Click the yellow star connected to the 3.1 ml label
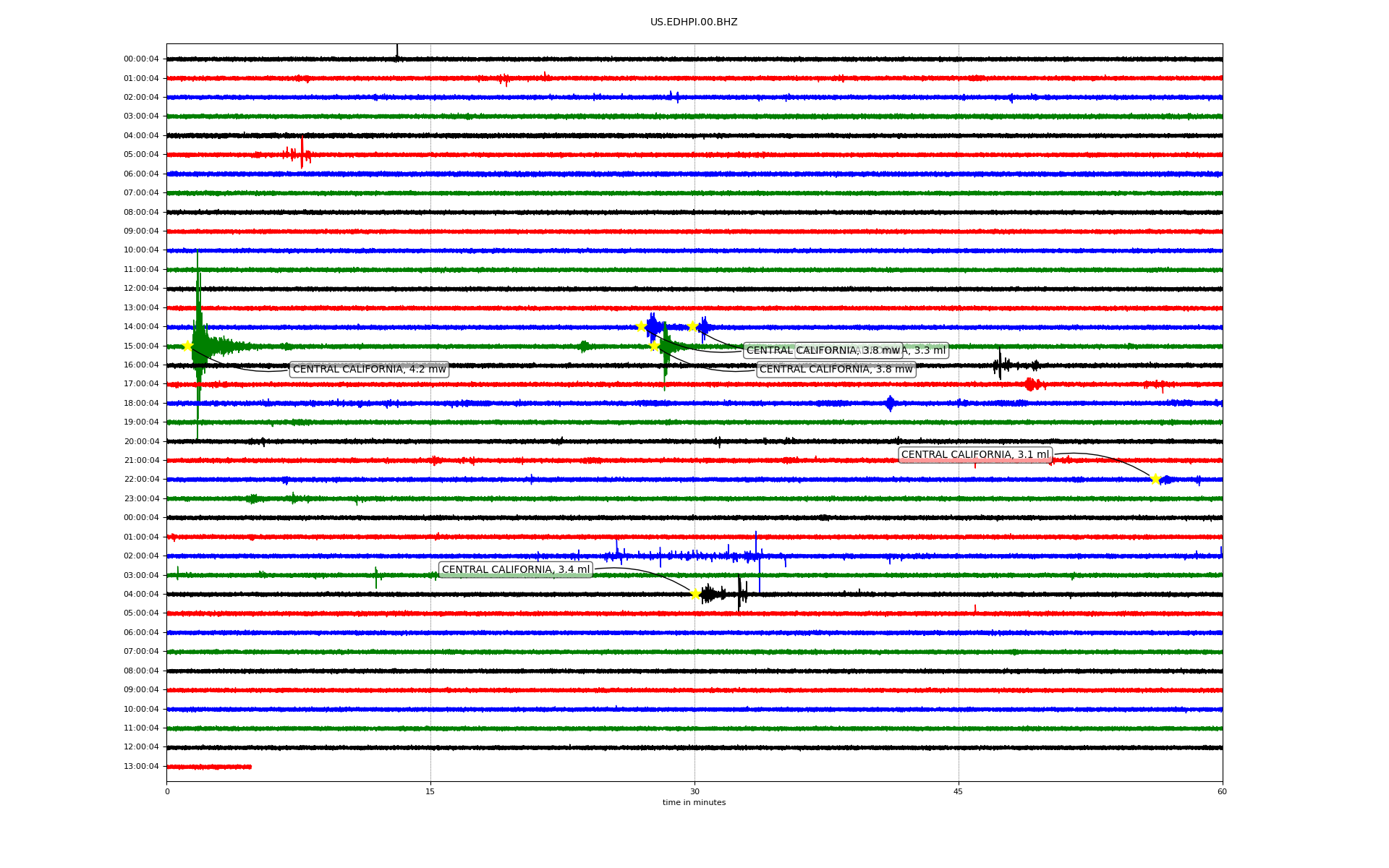The width and height of the screenshot is (1389, 868). (1155, 479)
